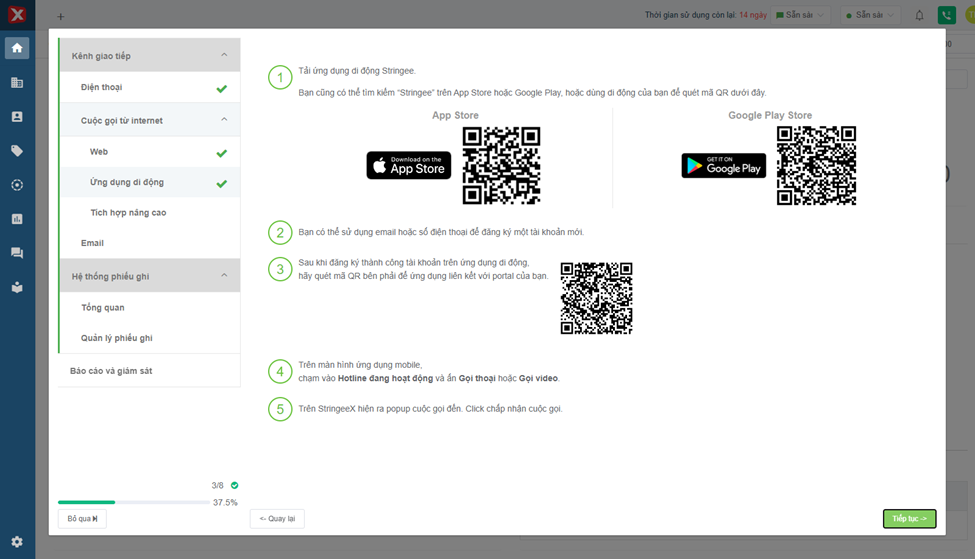Click the notification bell icon
The image size is (975, 559).
919,15
